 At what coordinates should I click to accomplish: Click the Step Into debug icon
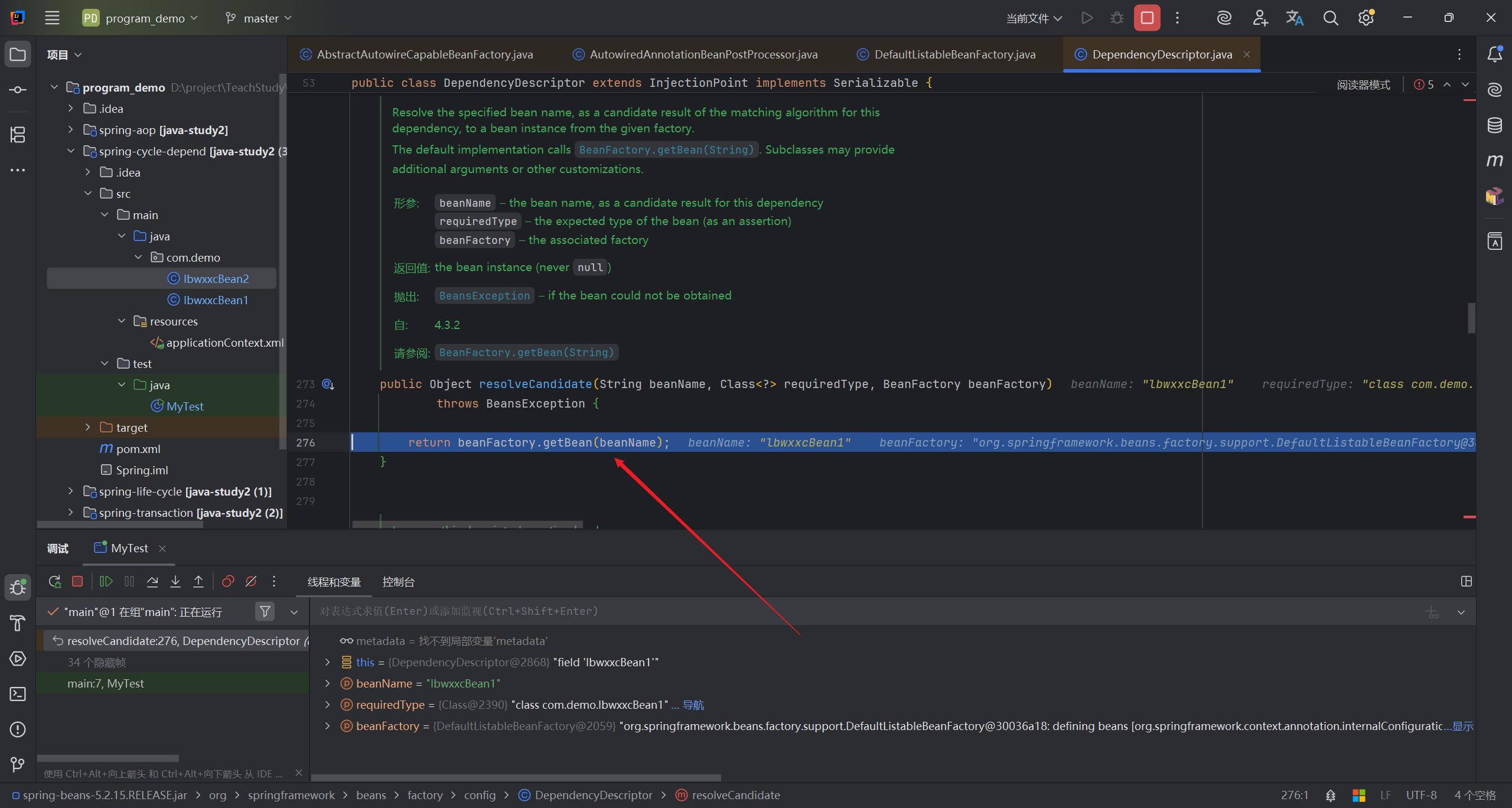click(x=175, y=582)
